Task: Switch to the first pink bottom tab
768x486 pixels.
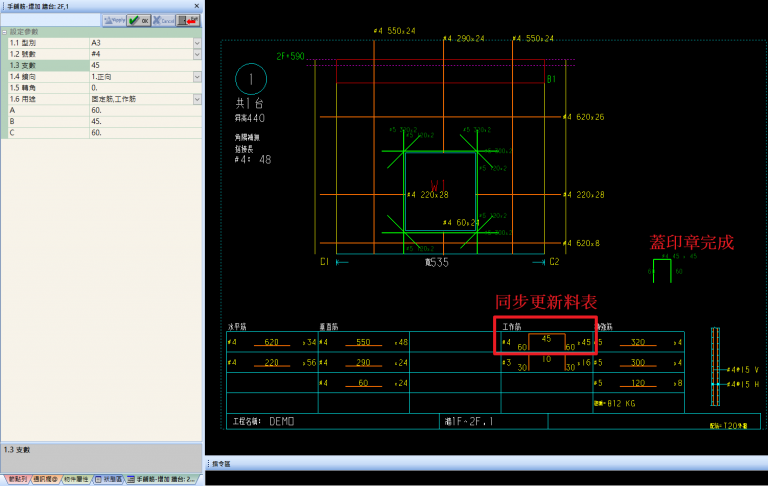Action: pos(18,479)
